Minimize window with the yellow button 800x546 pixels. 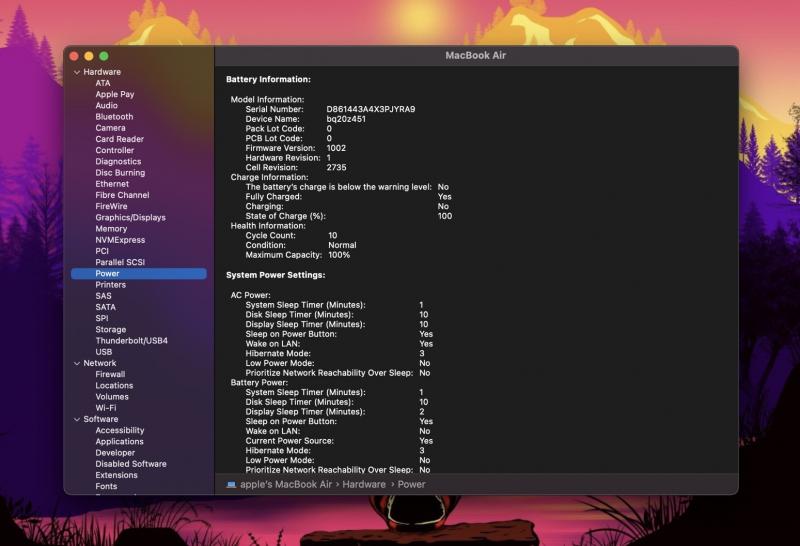point(89,56)
